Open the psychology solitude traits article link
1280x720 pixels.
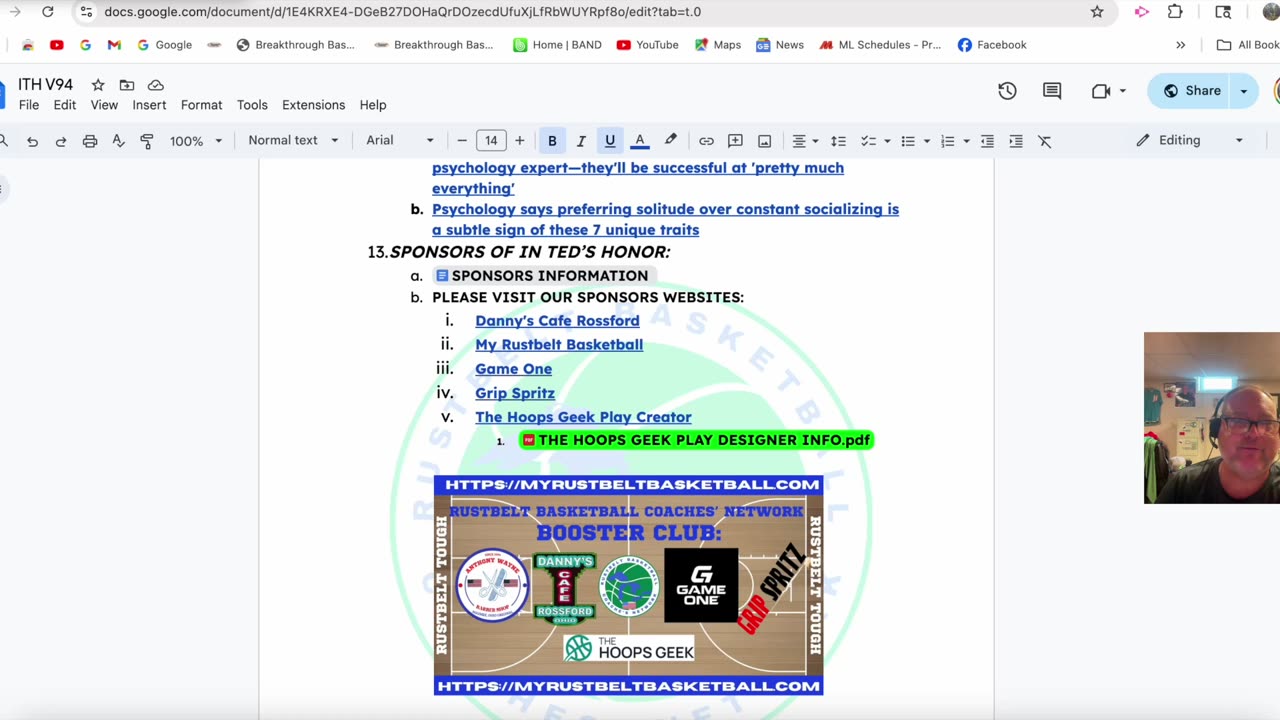pos(665,219)
